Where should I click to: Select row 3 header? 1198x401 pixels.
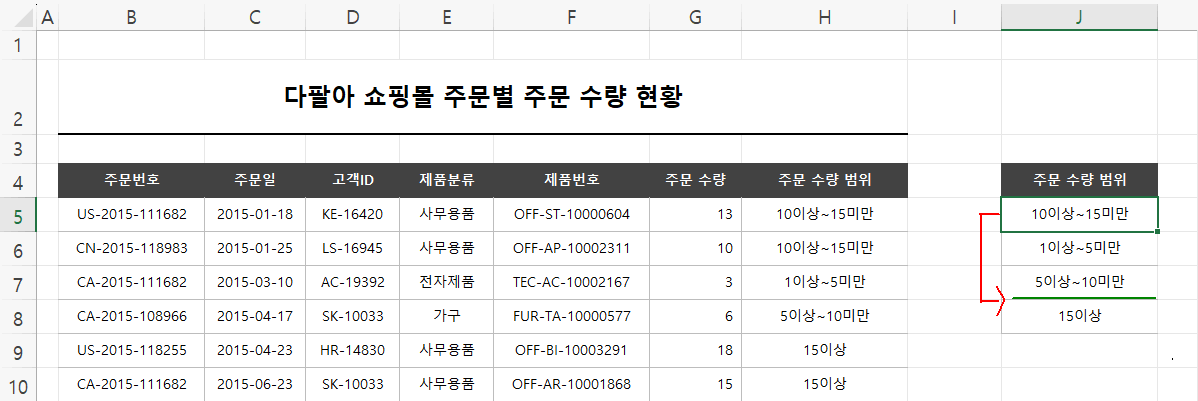click(18, 149)
